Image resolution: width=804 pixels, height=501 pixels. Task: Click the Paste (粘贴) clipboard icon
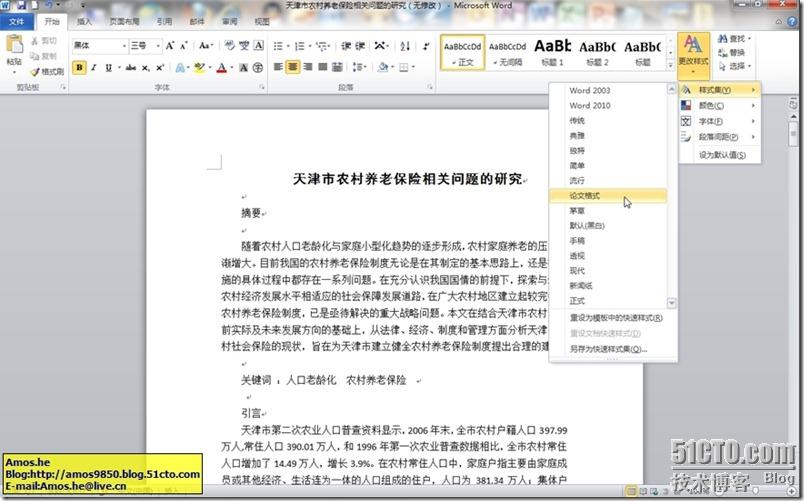[x=14, y=45]
